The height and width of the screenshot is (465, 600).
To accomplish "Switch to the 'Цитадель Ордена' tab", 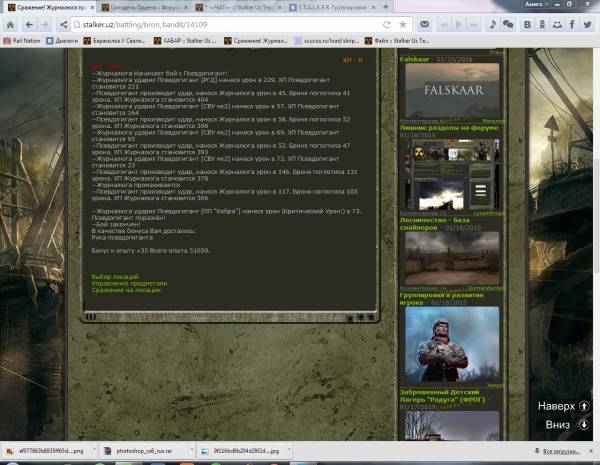I will click(145, 7).
